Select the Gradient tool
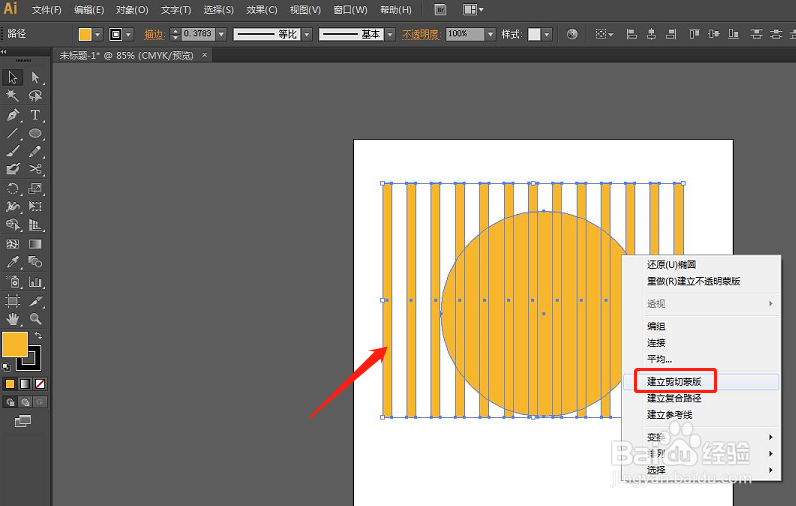This screenshot has height=506, width=796. click(x=35, y=244)
